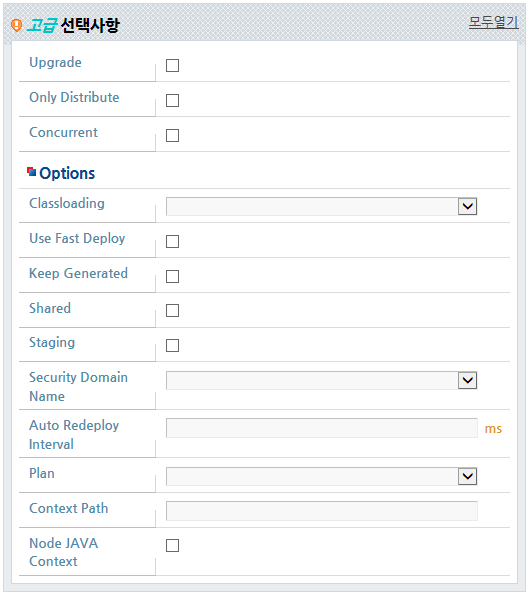Click the Use Fast Deploy label
The height and width of the screenshot is (595, 529).
[x=77, y=239]
